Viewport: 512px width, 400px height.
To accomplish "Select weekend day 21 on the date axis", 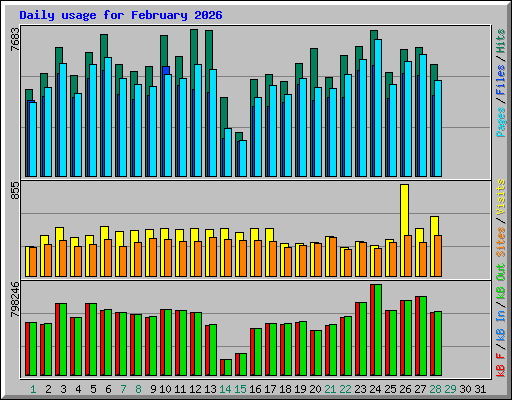I will click(330, 389).
